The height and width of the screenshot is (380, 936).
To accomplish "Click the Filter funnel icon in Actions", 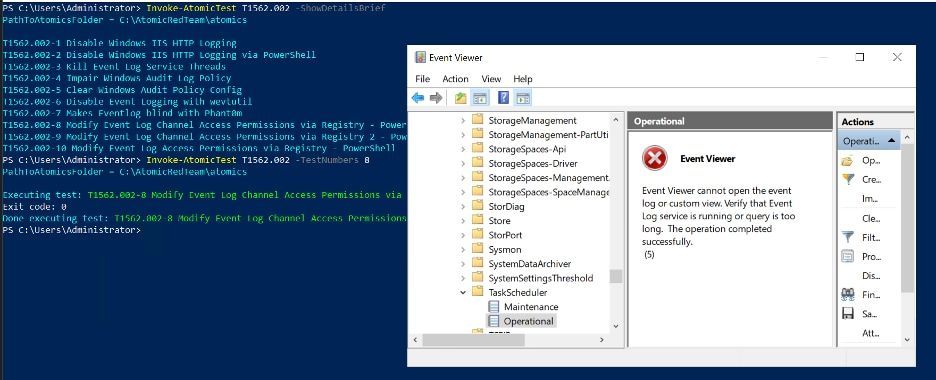I will pyautogui.click(x=848, y=237).
